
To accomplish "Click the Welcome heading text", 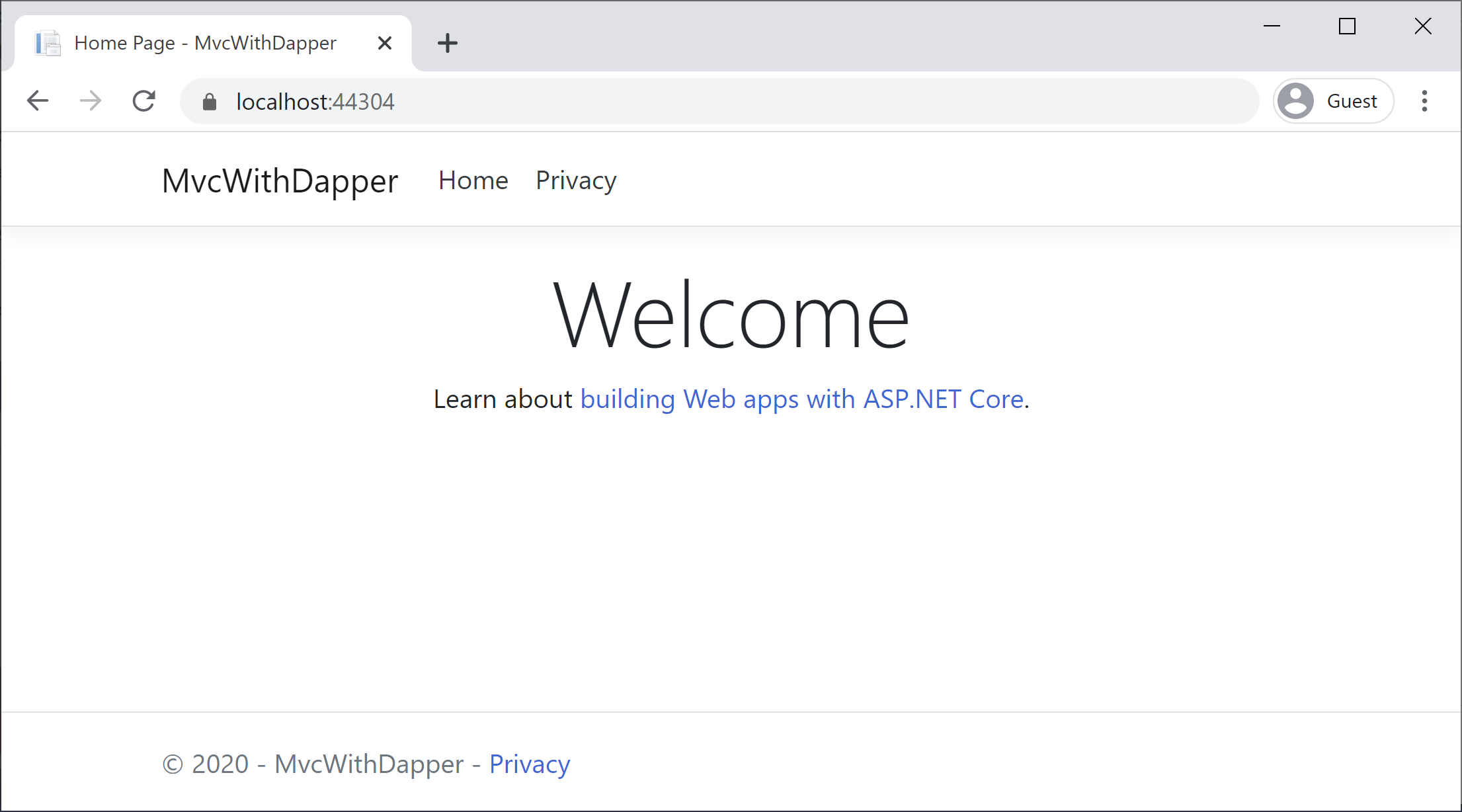I will (x=731, y=315).
